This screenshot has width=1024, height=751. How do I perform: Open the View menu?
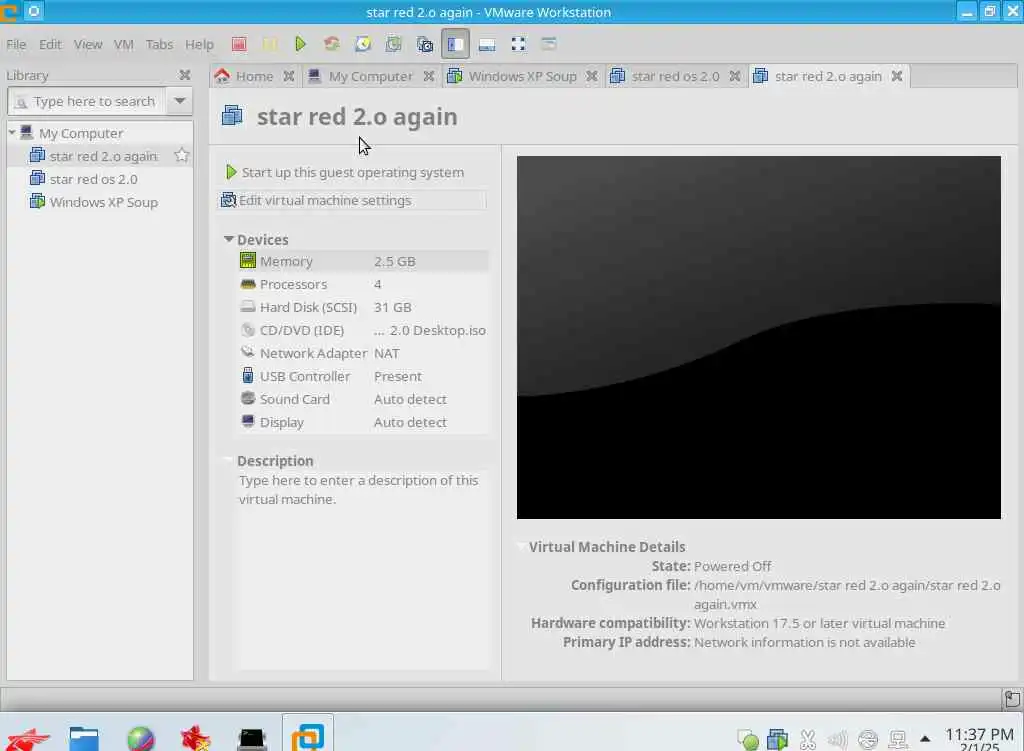[x=88, y=44]
